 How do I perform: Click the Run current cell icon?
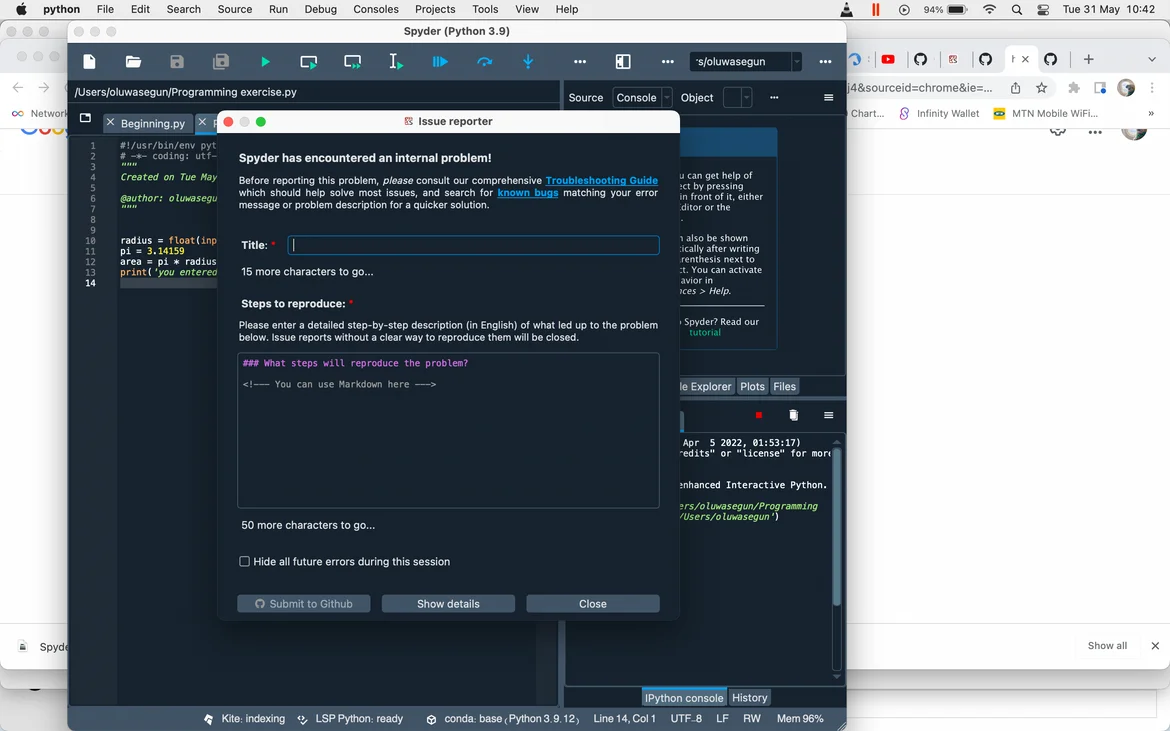tap(309, 62)
